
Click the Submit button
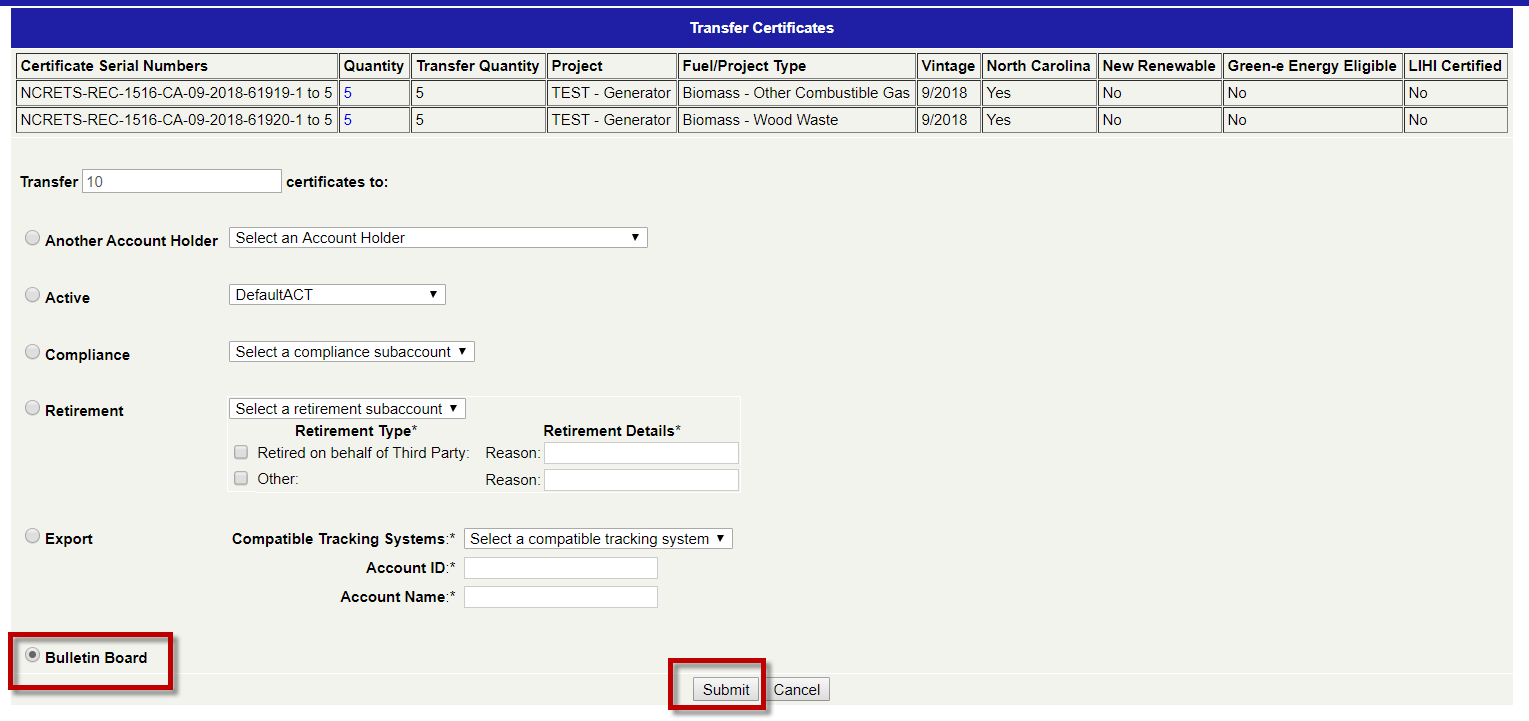coord(726,690)
